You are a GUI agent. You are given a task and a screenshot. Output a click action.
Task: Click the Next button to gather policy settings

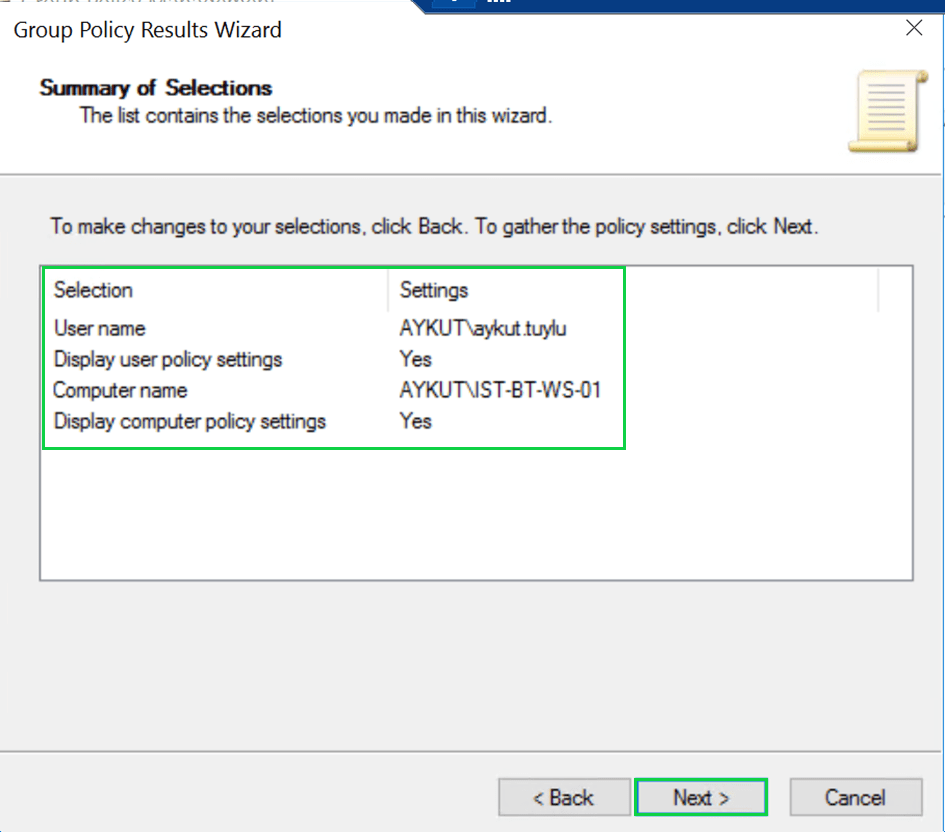click(x=700, y=798)
